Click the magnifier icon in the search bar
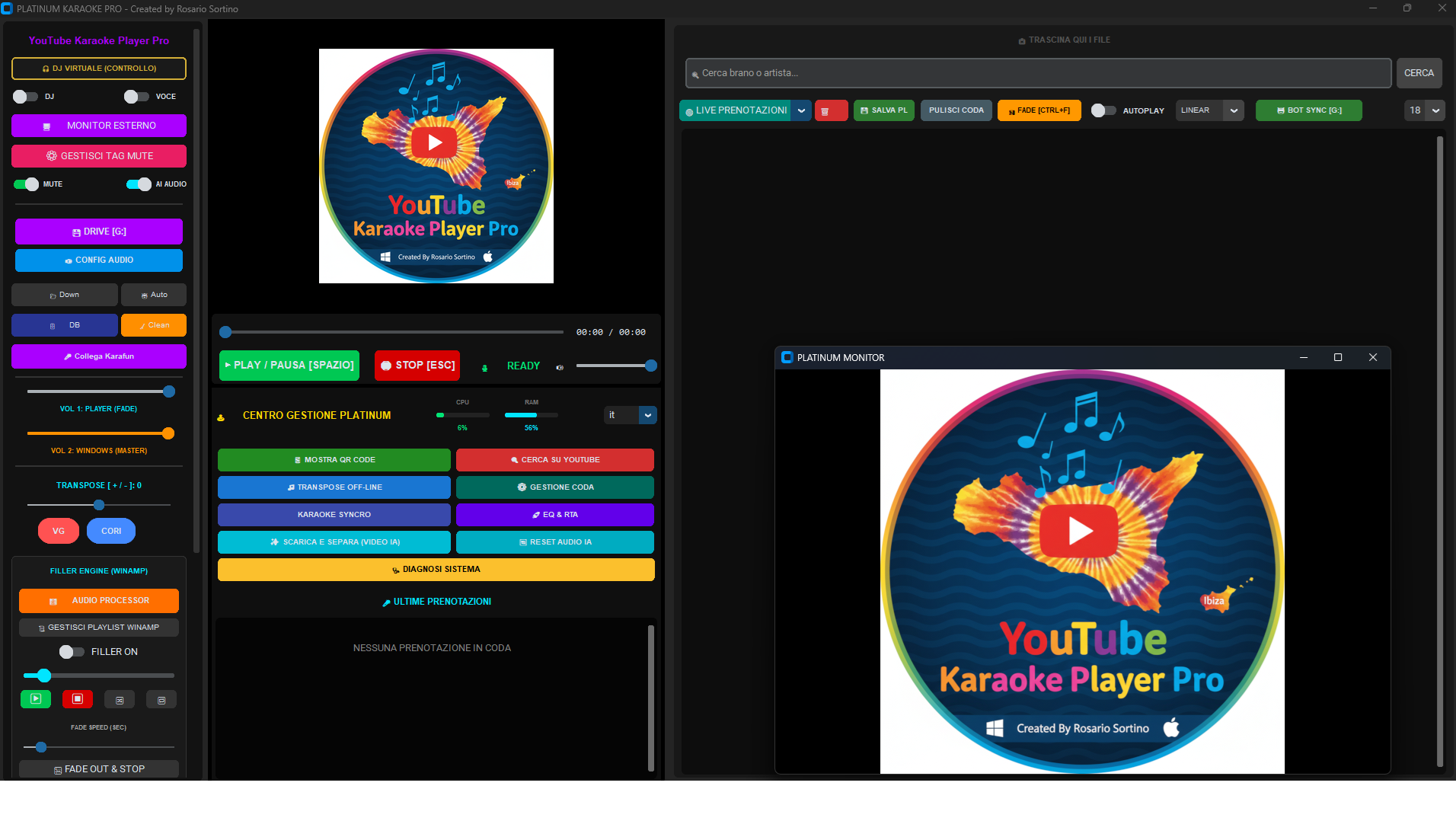Image resolution: width=1456 pixels, height=821 pixels. coord(694,73)
